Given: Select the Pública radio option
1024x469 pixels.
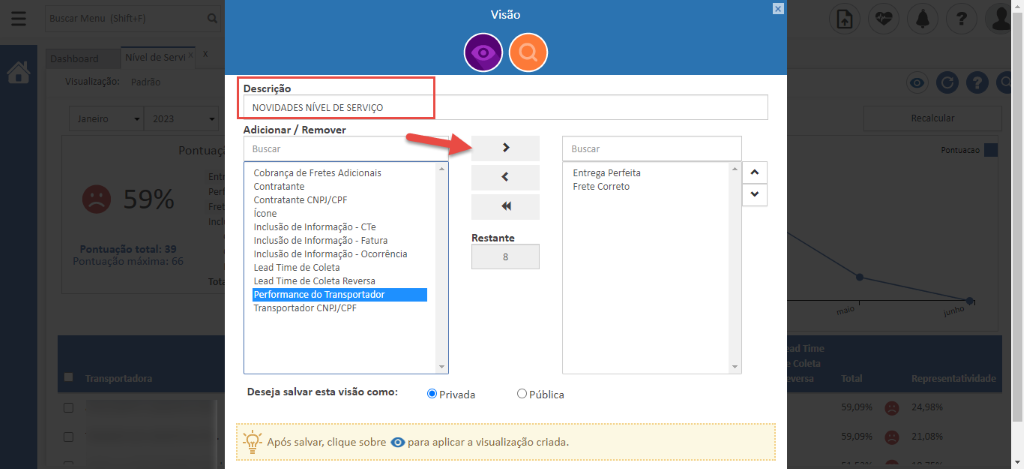Looking at the screenshot, I should (522, 394).
